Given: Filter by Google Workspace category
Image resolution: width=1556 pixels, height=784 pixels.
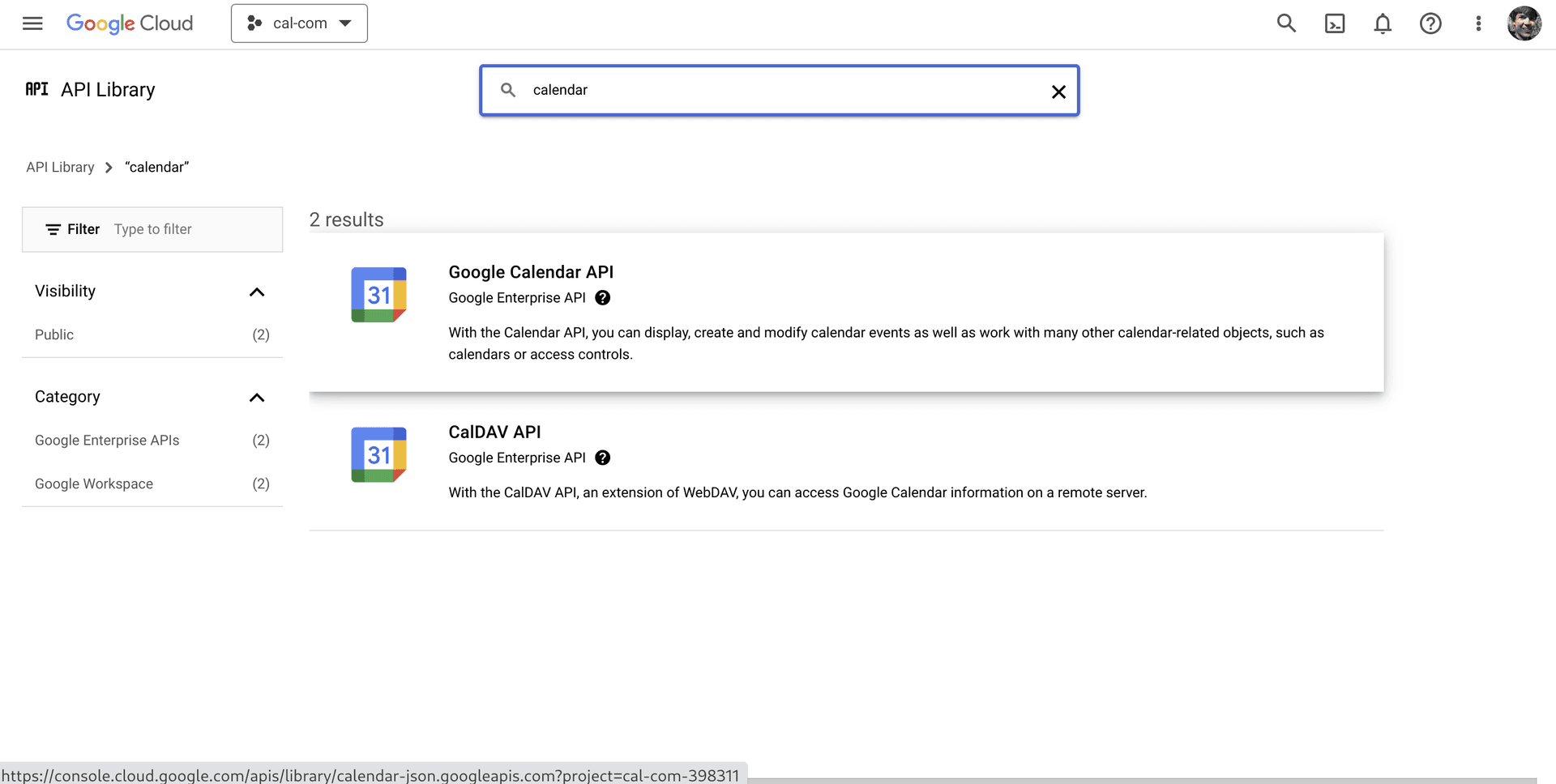Looking at the screenshot, I should [x=94, y=484].
